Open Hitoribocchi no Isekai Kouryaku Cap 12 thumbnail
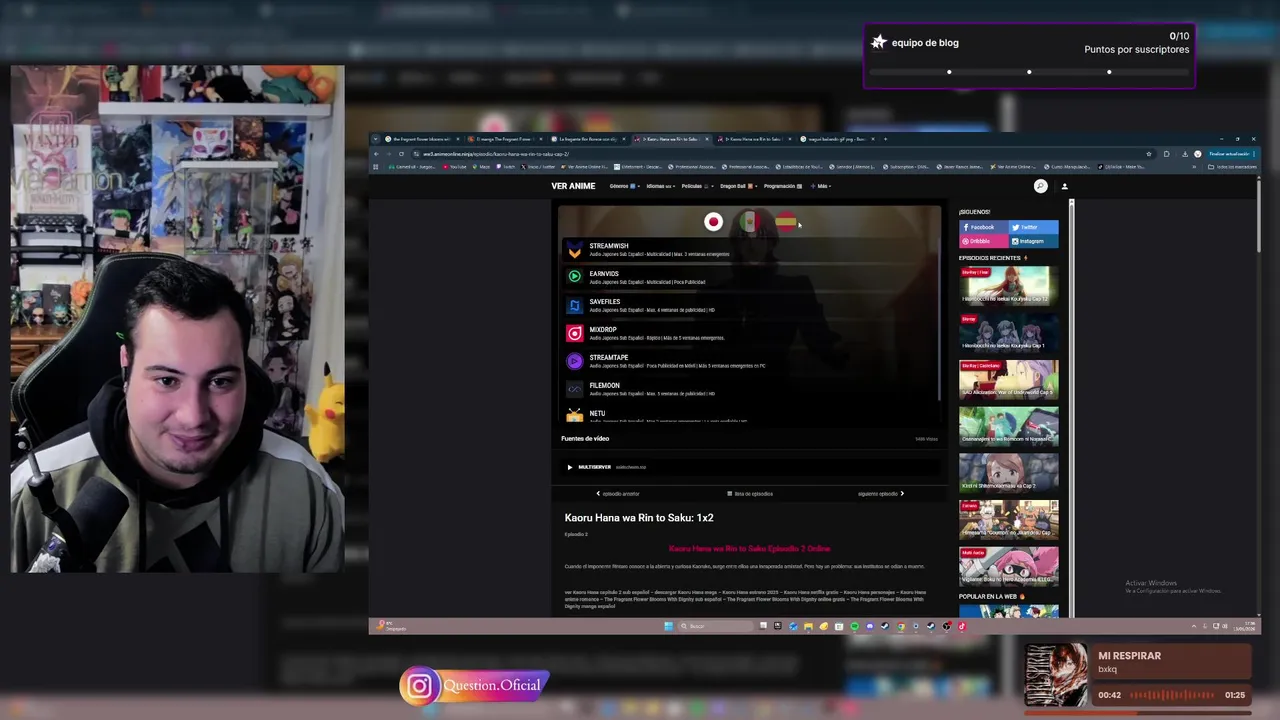Viewport: 1280px width, 720px height. pos(1008,285)
